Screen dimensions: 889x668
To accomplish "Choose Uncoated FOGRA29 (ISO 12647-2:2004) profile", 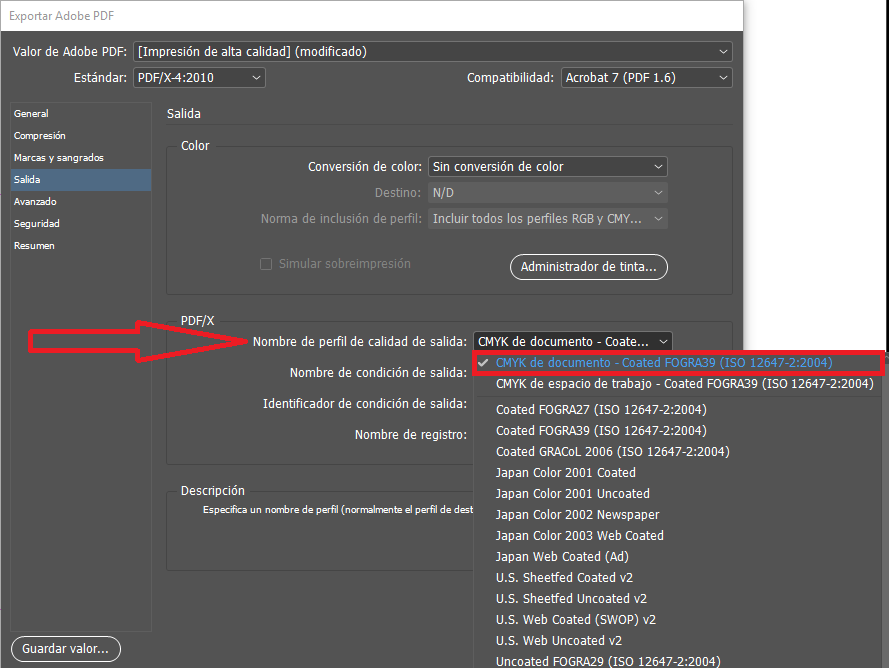I will [x=678, y=660].
